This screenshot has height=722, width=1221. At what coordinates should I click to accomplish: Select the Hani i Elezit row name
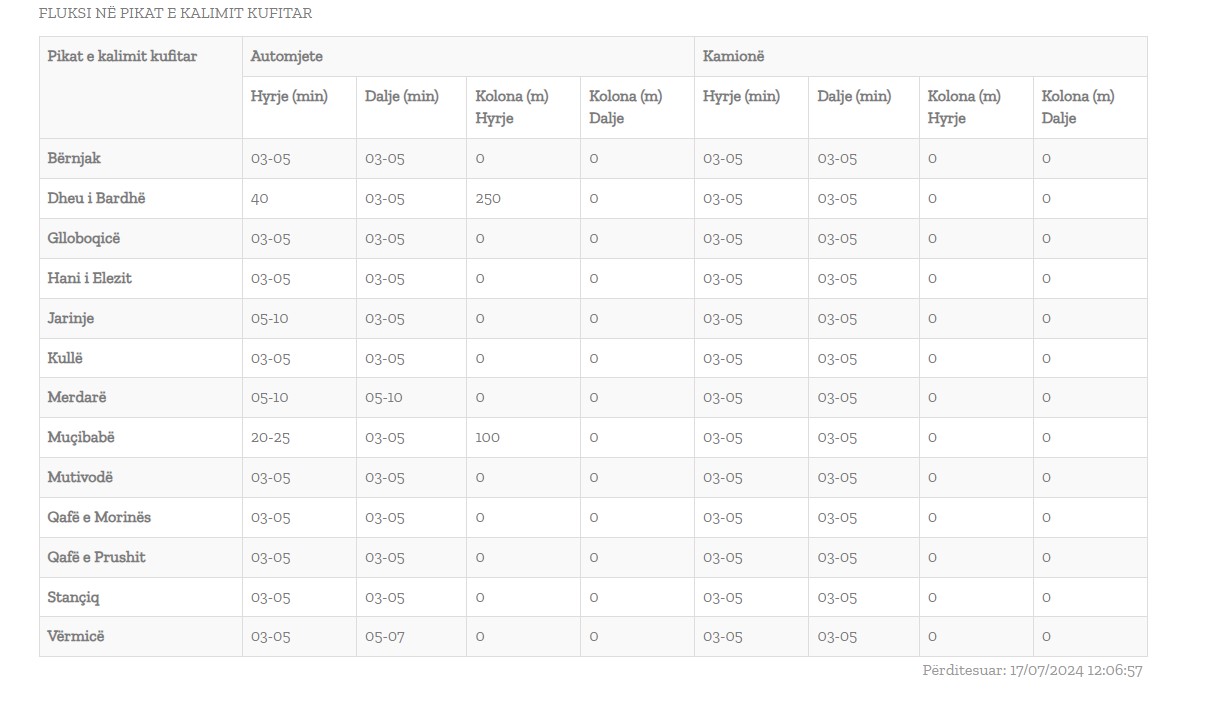pos(89,278)
